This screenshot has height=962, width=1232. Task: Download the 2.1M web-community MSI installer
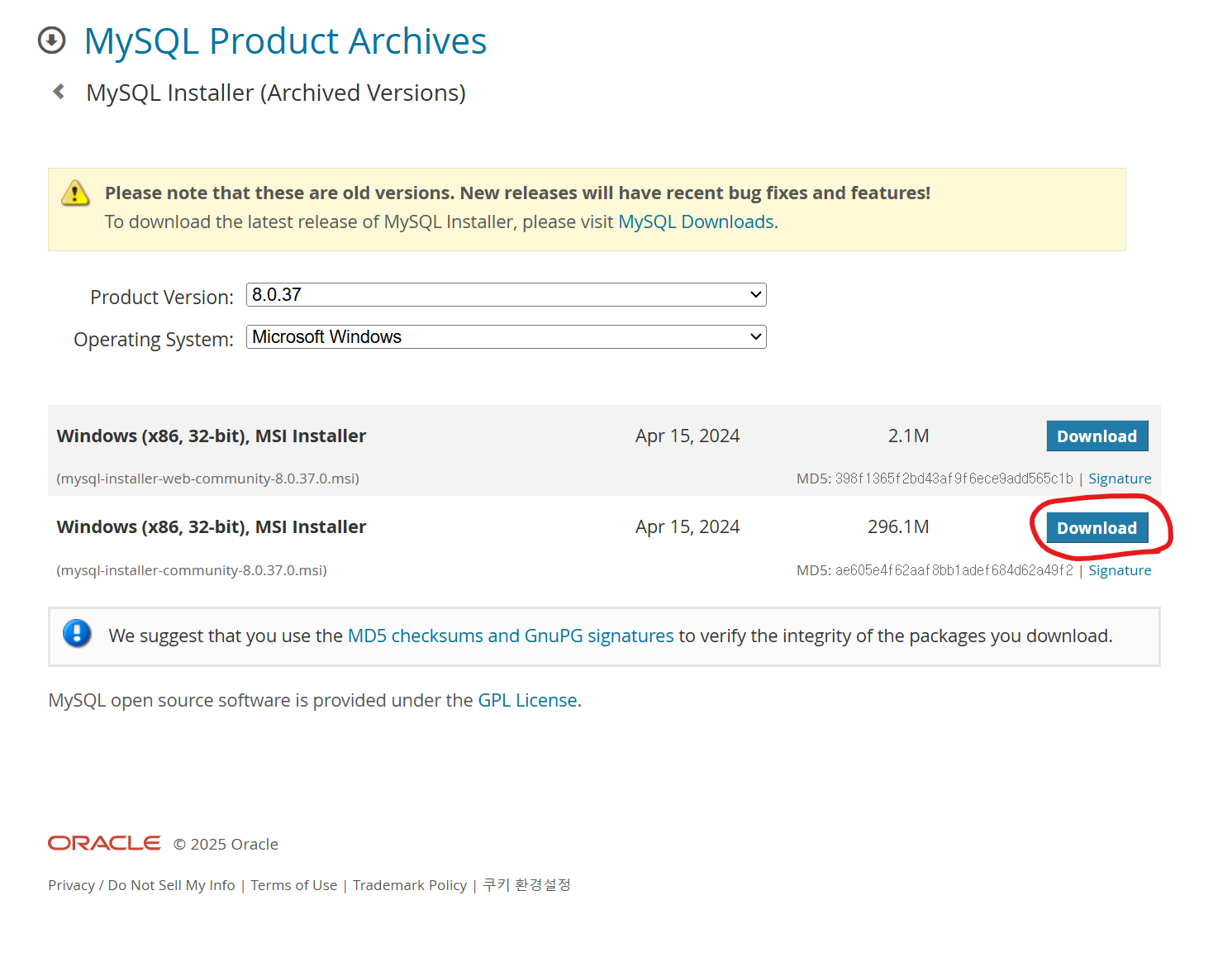pyautogui.click(x=1097, y=436)
